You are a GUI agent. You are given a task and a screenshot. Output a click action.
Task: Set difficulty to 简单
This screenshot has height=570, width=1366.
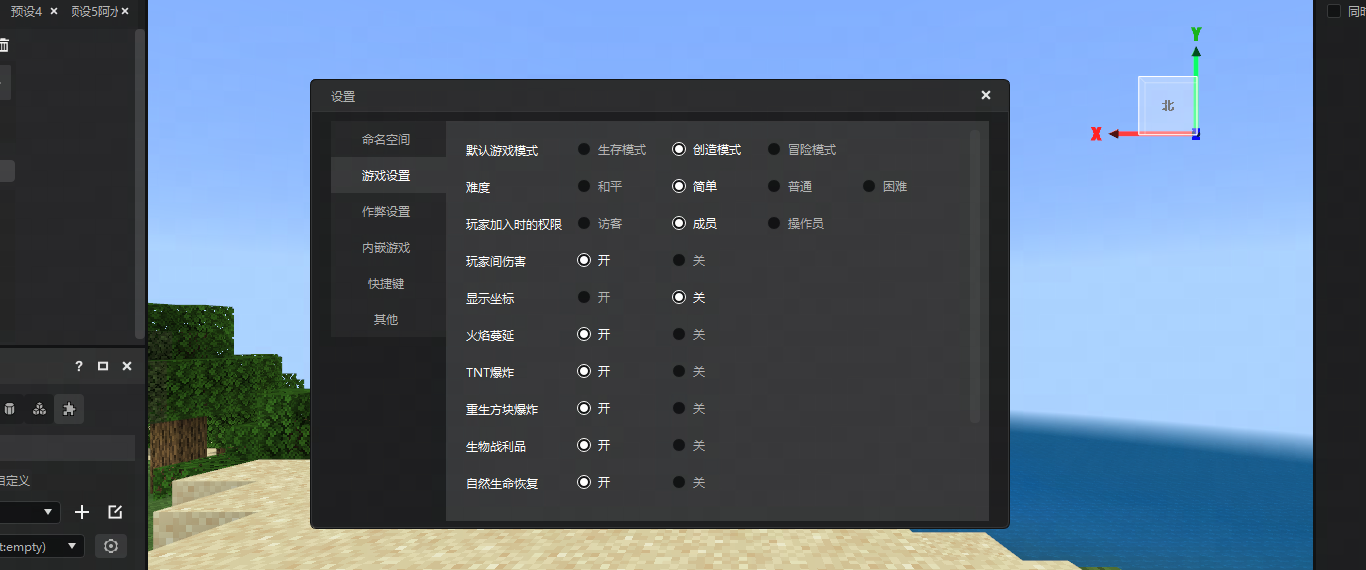click(x=679, y=187)
